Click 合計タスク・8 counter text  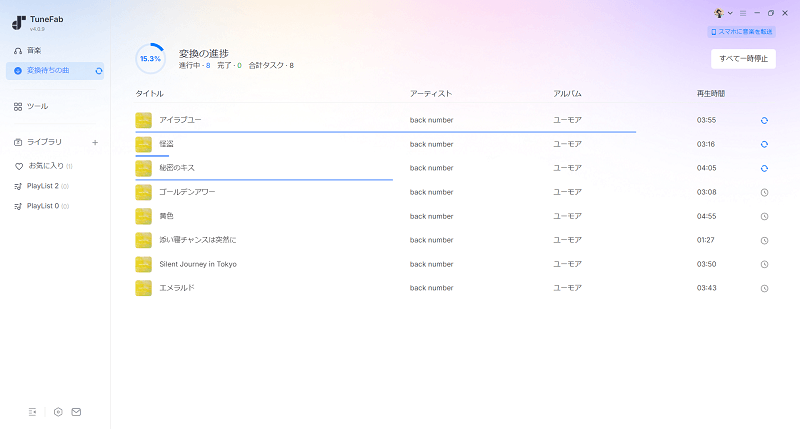point(271,66)
